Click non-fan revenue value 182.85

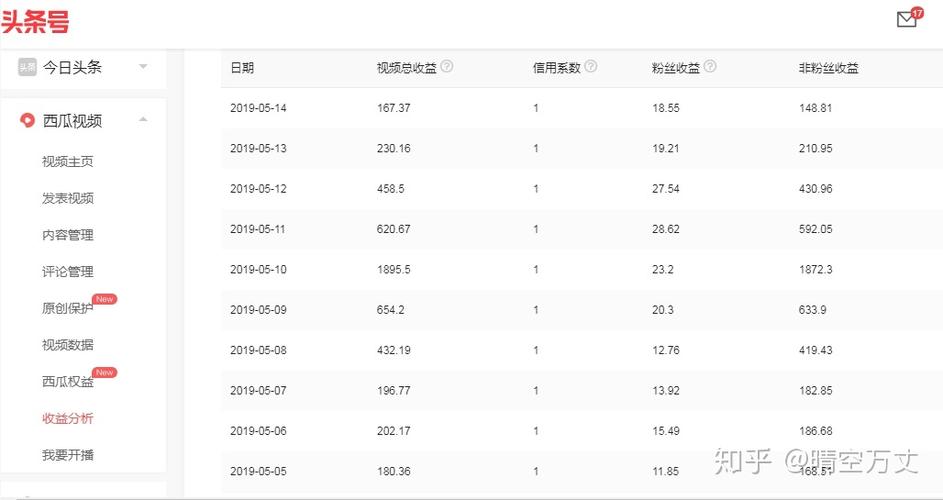tap(816, 390)
